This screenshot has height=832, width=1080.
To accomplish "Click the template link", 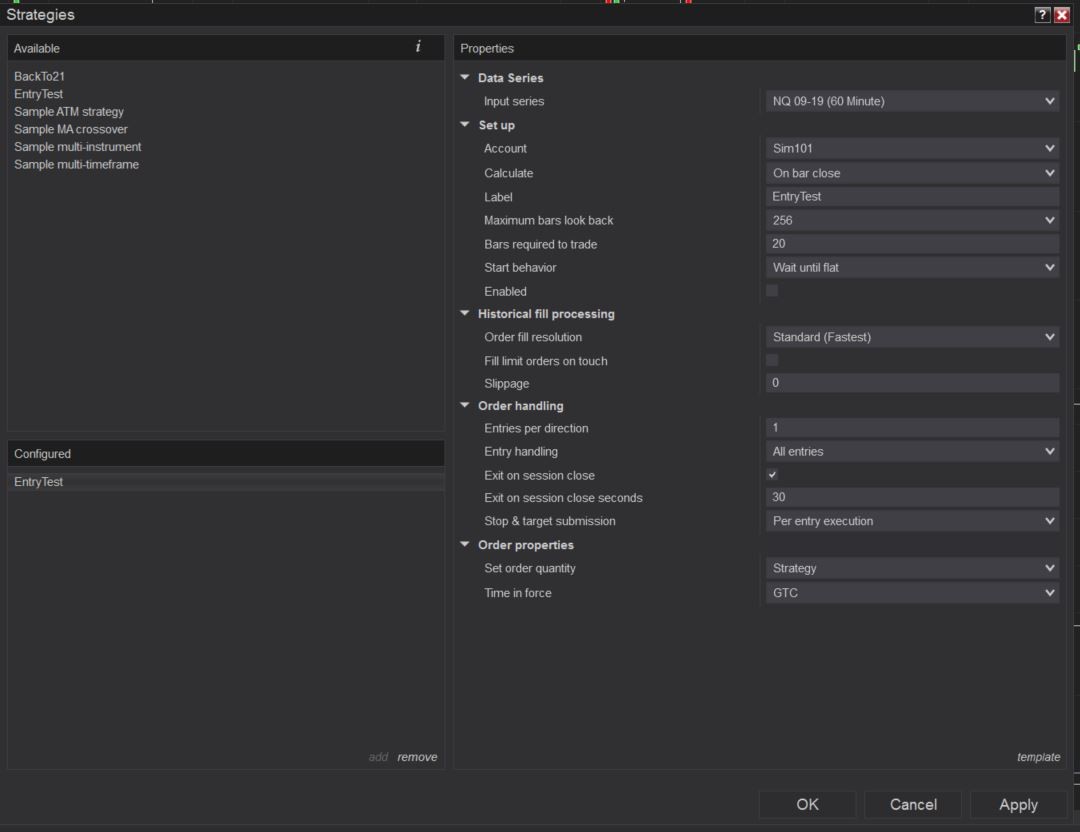I will [x=1038, y=757].
